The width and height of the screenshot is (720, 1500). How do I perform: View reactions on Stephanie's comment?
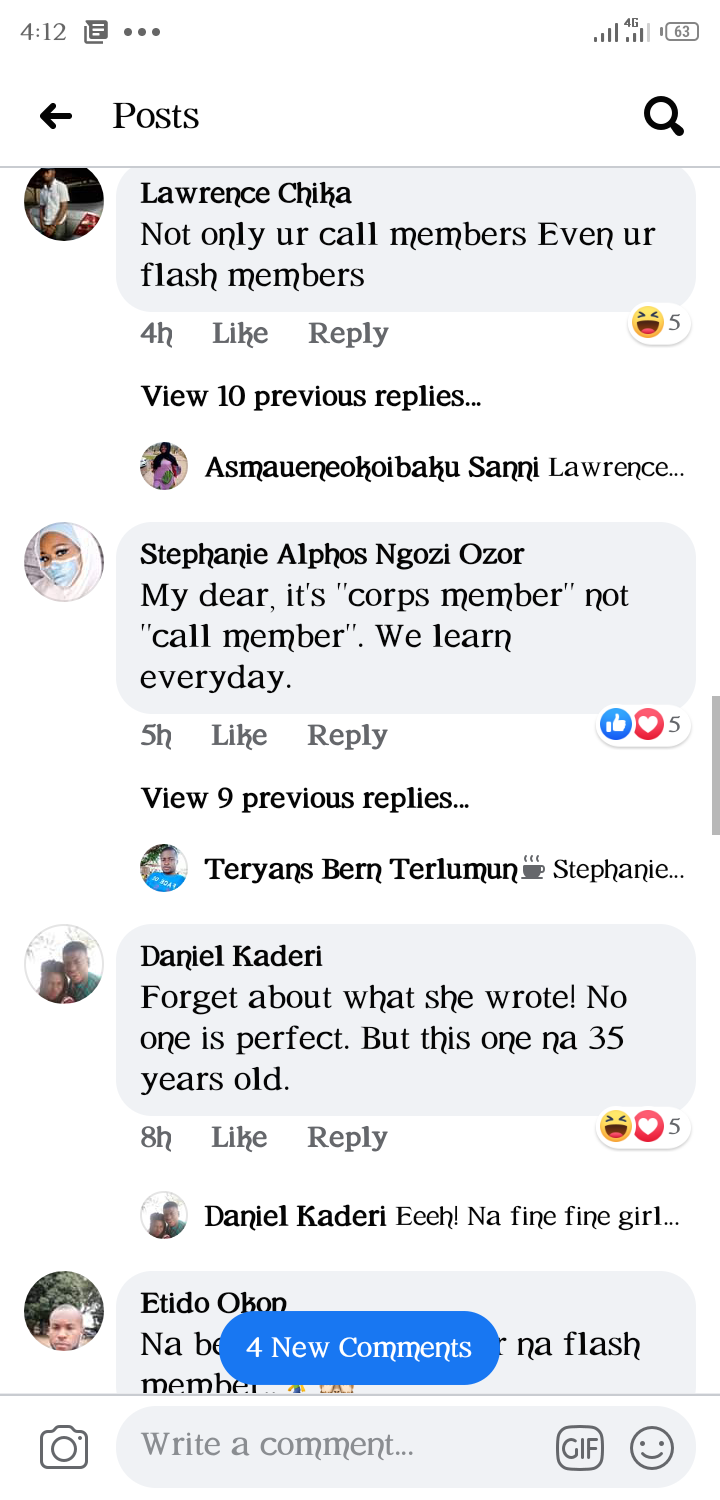[645, 724]
